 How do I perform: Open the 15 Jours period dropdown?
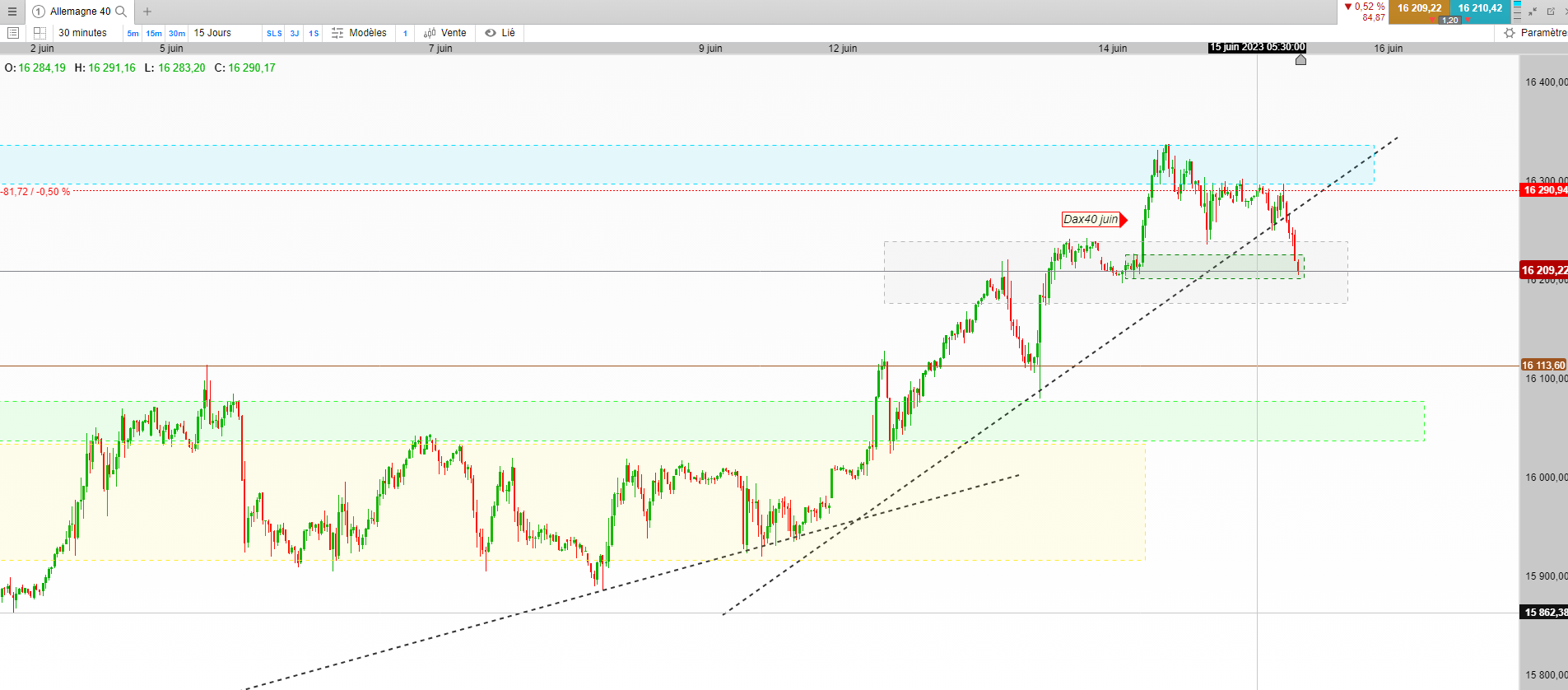pos(212,33)
